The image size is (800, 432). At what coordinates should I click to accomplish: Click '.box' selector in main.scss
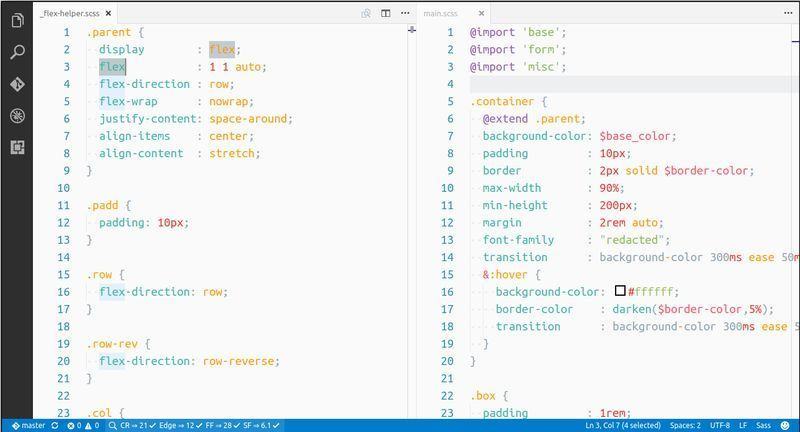pos(483,396)
